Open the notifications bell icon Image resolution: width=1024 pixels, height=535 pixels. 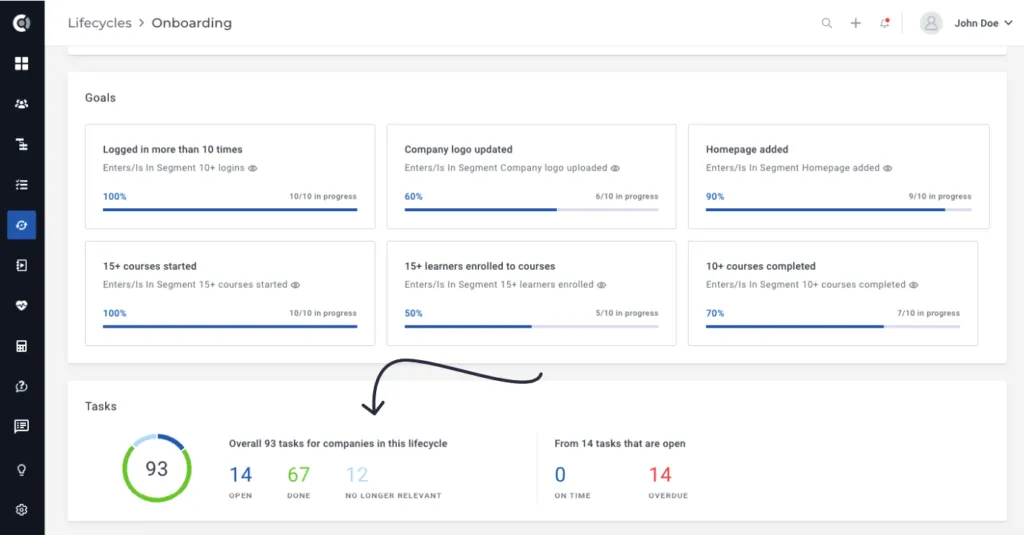[x=884, y=23]
